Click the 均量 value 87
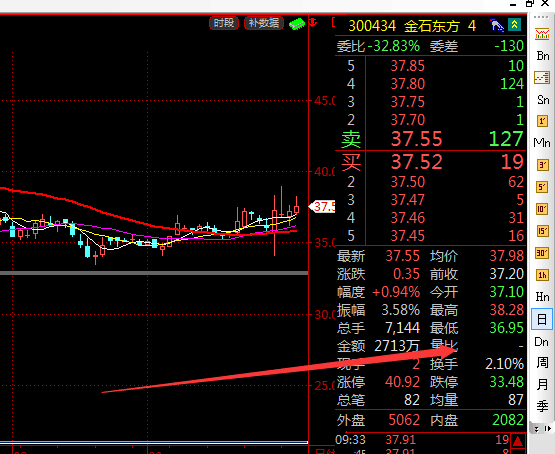The height and width of the screenshot is (454, 555). coord(516,400)
